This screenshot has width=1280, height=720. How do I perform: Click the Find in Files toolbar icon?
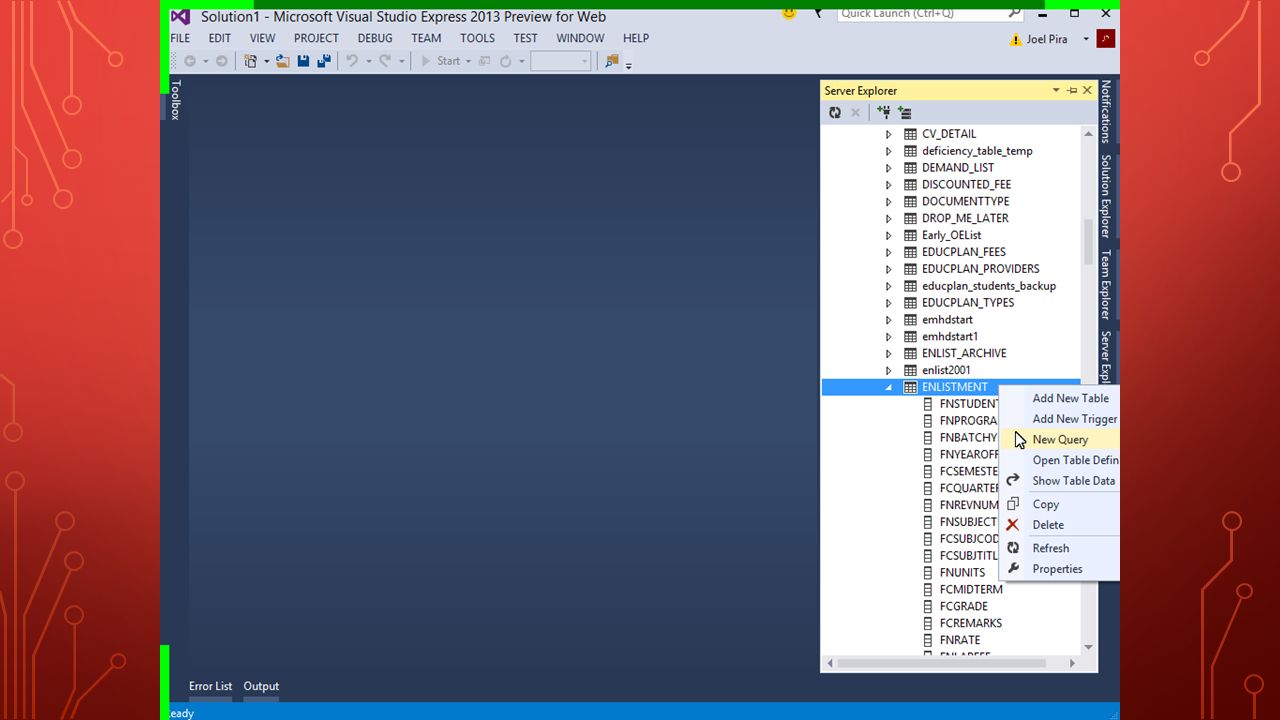[x=612, y=61]
